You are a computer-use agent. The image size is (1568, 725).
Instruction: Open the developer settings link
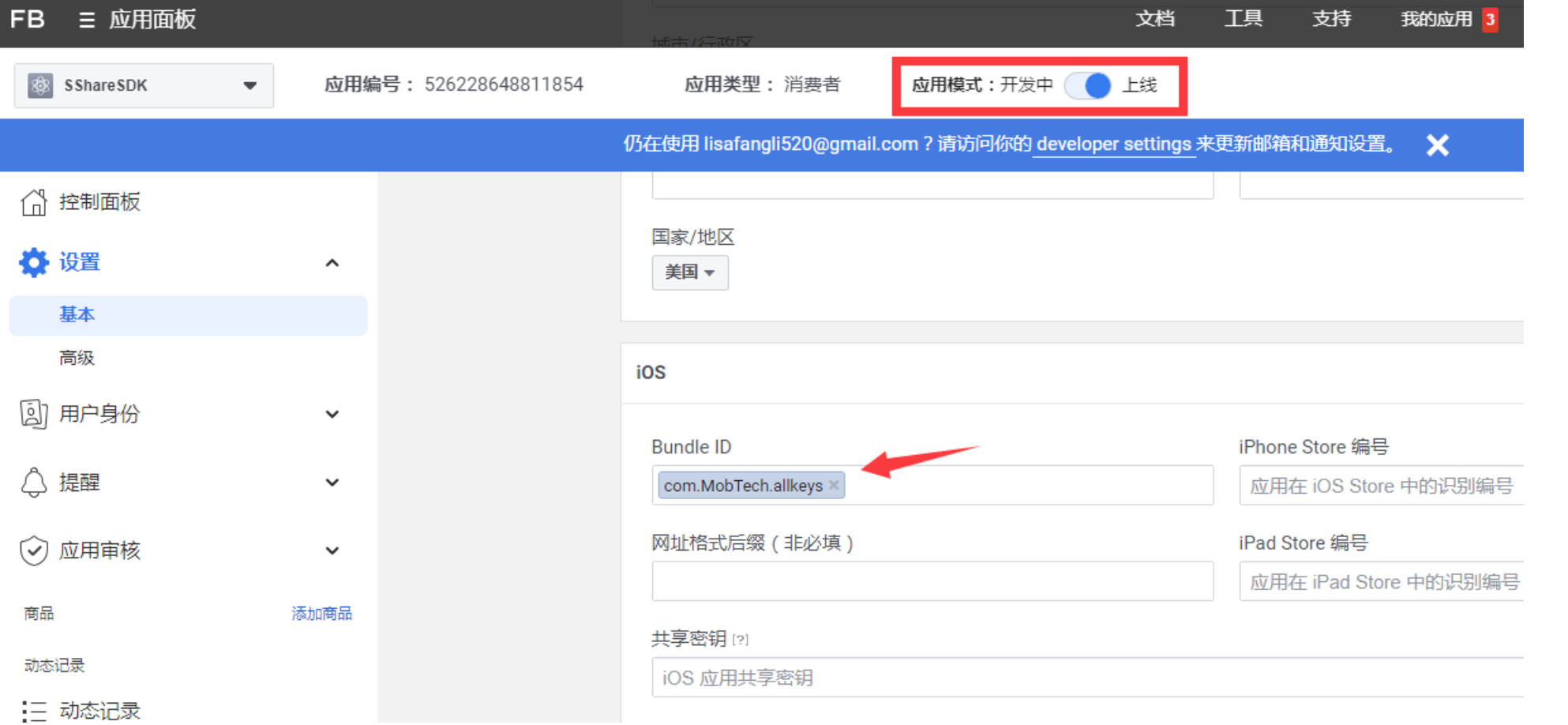point(1113,145)
